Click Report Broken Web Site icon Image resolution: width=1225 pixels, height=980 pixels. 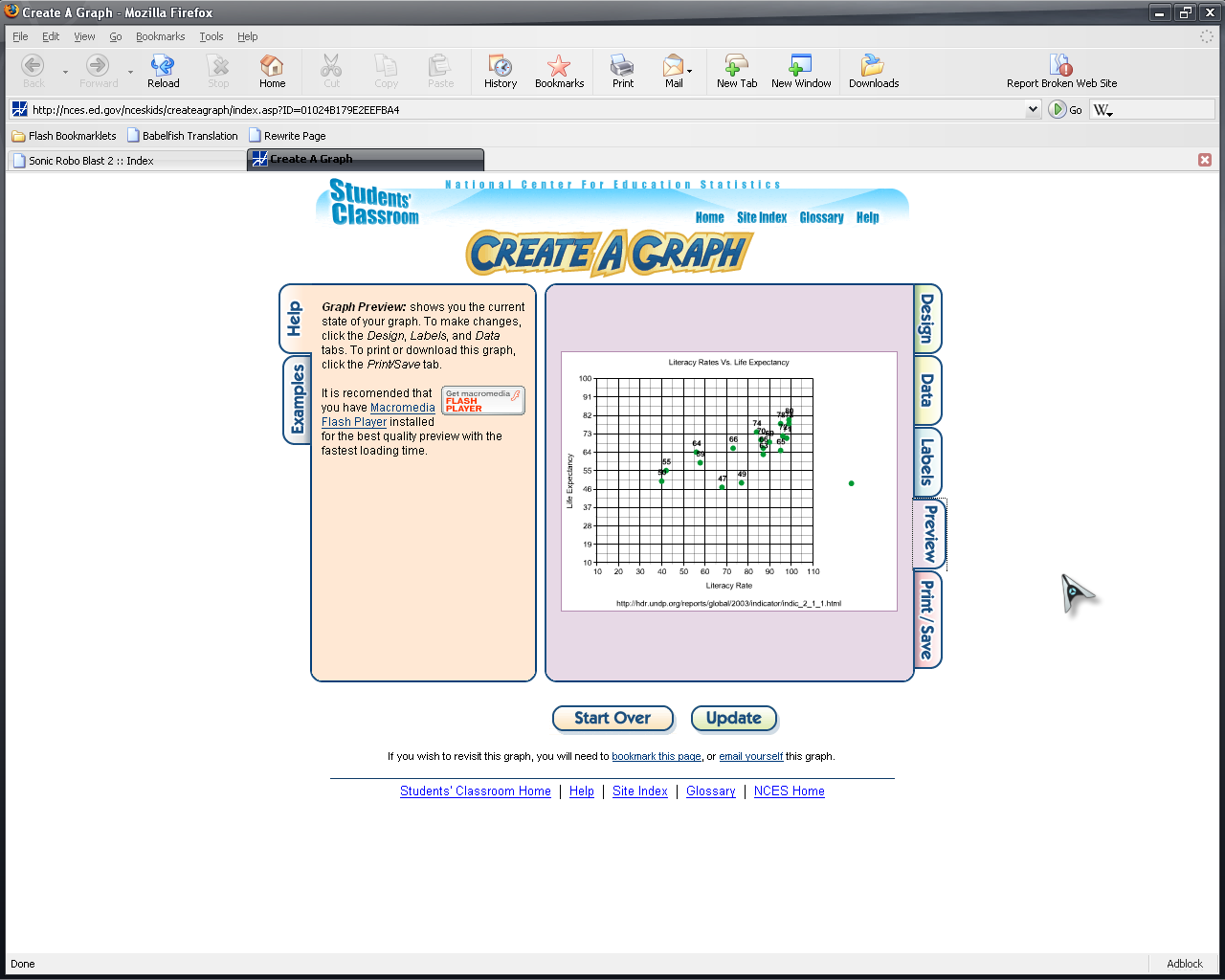tap(1060, 66)
